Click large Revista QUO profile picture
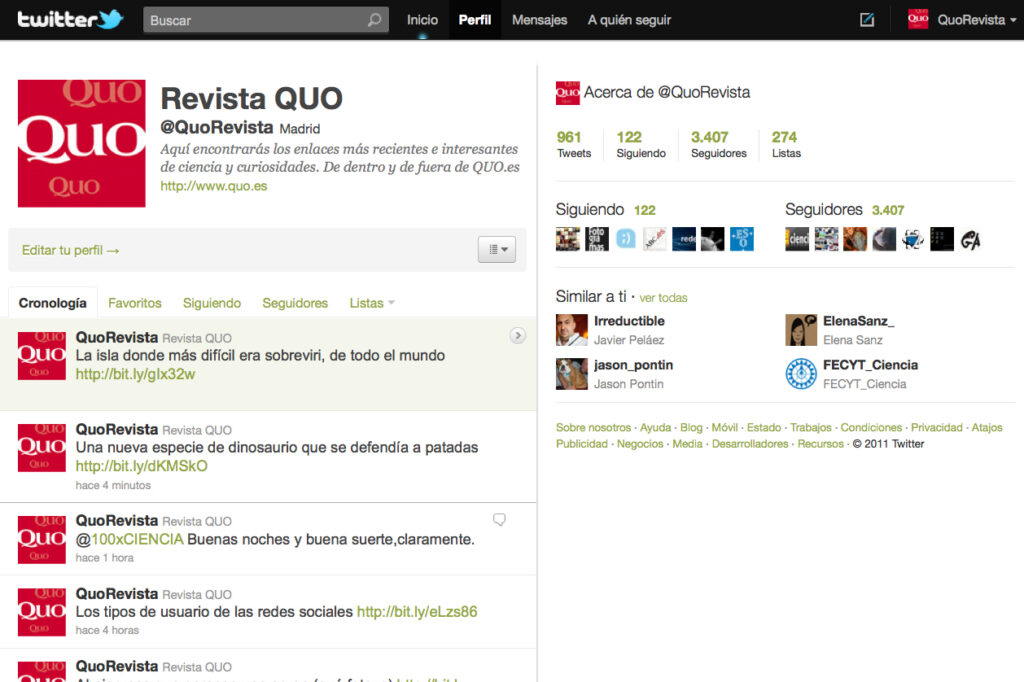The width and height of the screenshot is (1024, 682). [x=82, y=144]
